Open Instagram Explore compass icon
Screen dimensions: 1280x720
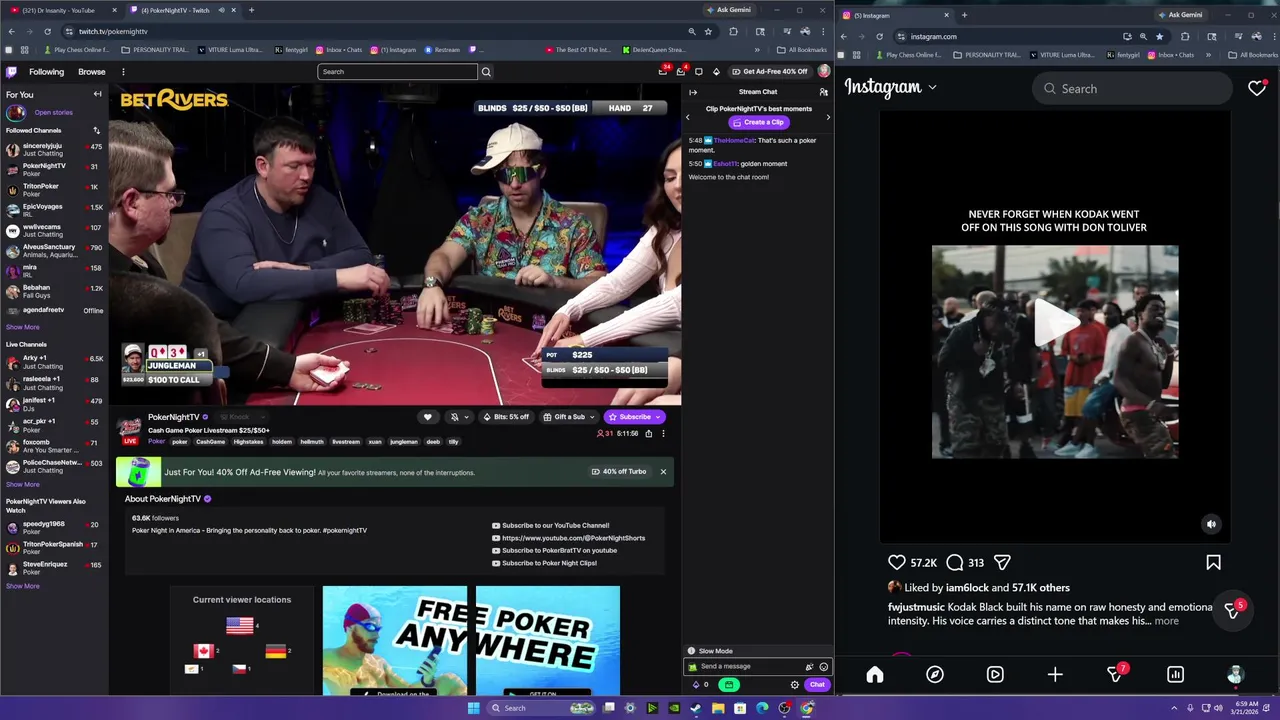coord(935,675)
